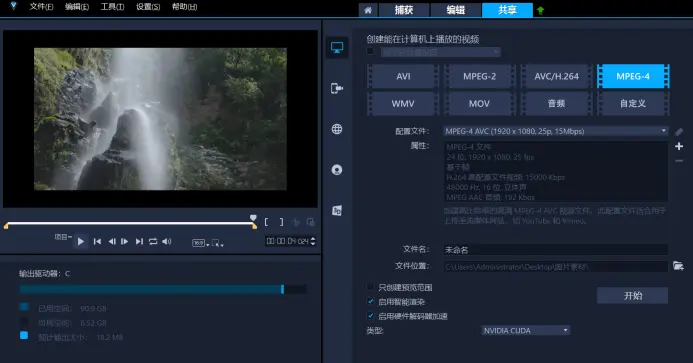Viewport: 693px width, 363px height.
Task: Go to the home tab icon
Action: pyautogui.click(x=368, y=10)
